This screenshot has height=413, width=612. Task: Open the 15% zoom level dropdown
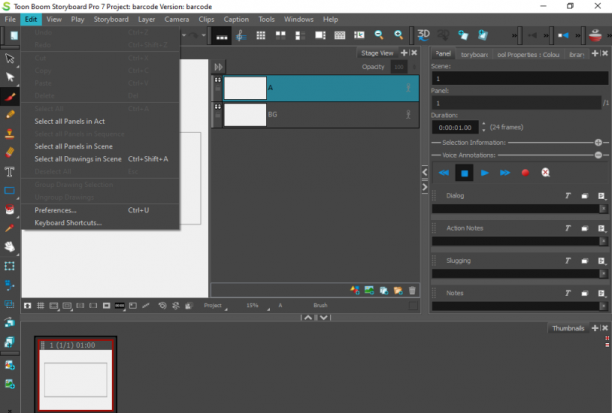click(x=258, y=306)
